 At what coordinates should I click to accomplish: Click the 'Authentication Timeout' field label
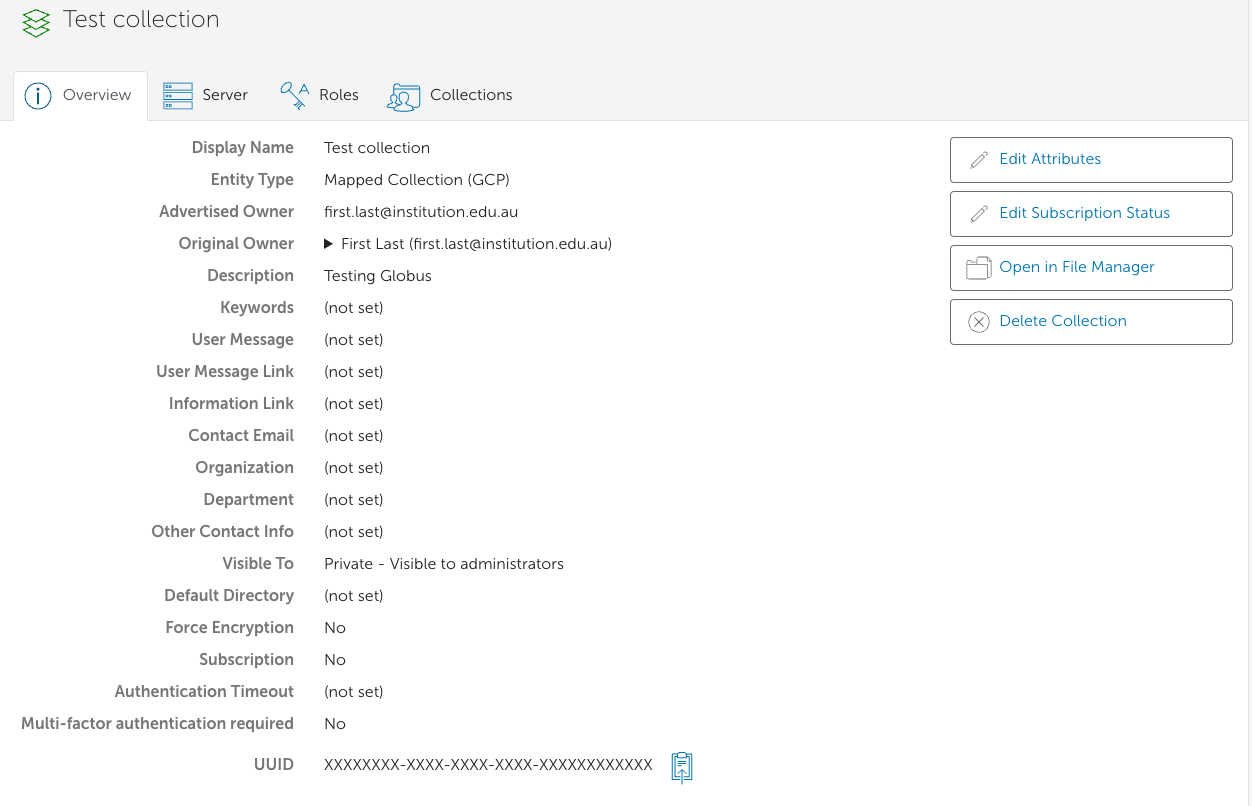204,692
